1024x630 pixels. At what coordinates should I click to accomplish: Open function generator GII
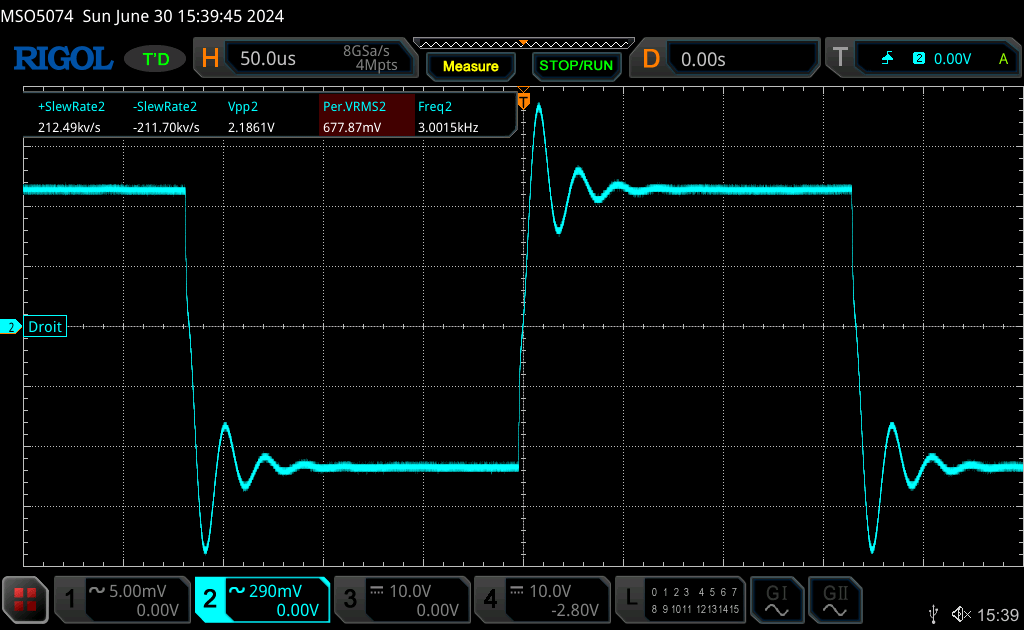click(x=835, y=600)
